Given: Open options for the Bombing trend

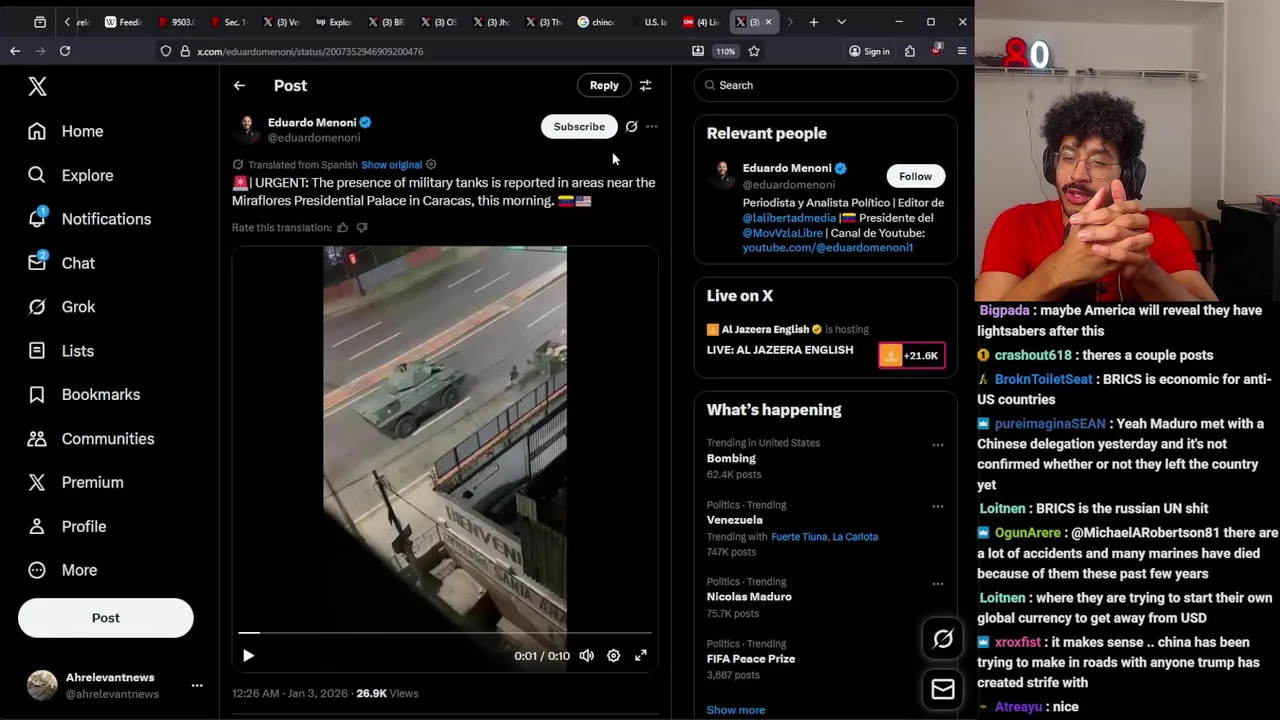Looking at the screenshot, I should point(938,445).
